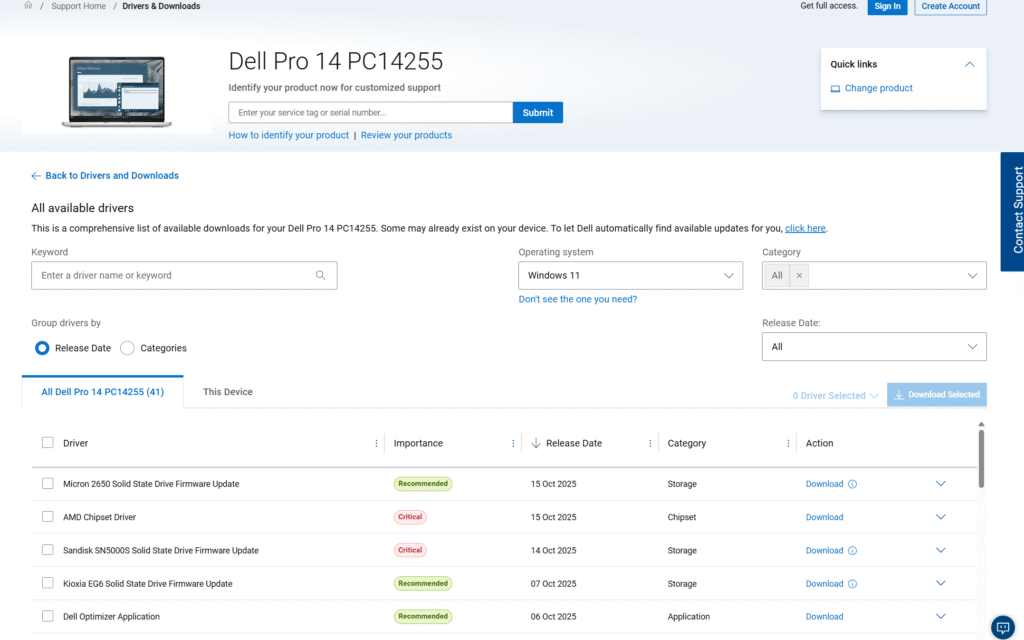Click the Driver column options menu icon

pos(376,443)
